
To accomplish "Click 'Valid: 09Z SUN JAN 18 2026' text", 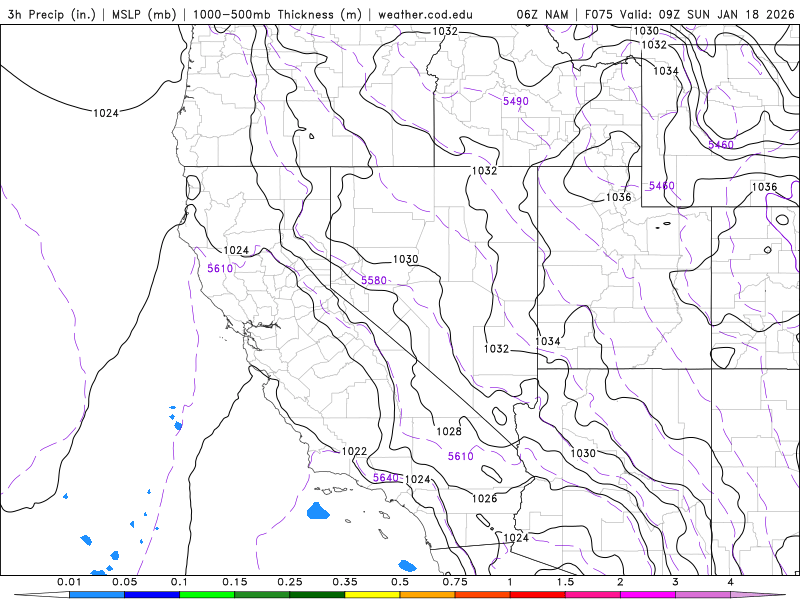I will coord(707,14).
